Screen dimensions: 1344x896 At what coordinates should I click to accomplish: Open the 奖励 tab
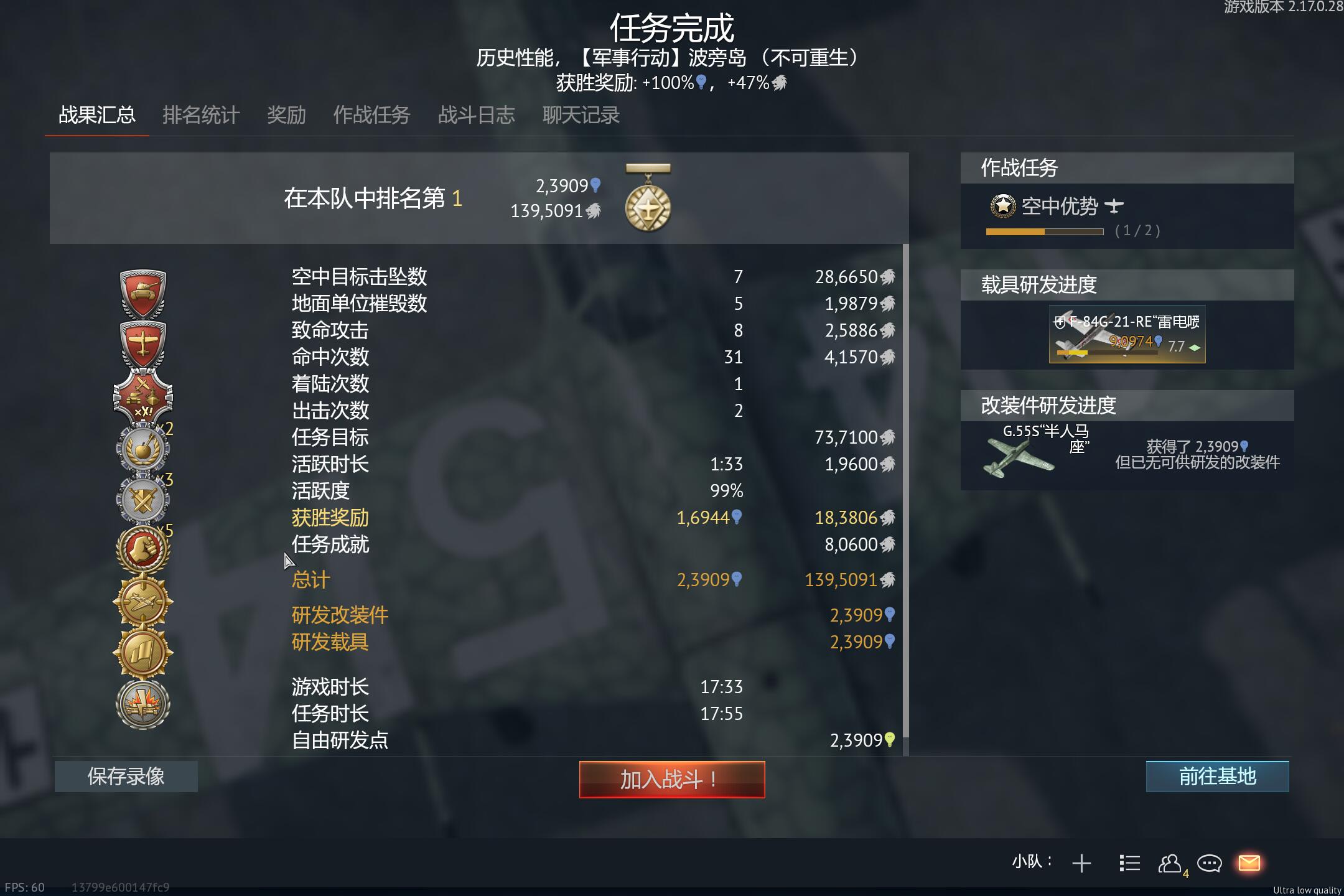pyautogui.click(x=286, y=115)
